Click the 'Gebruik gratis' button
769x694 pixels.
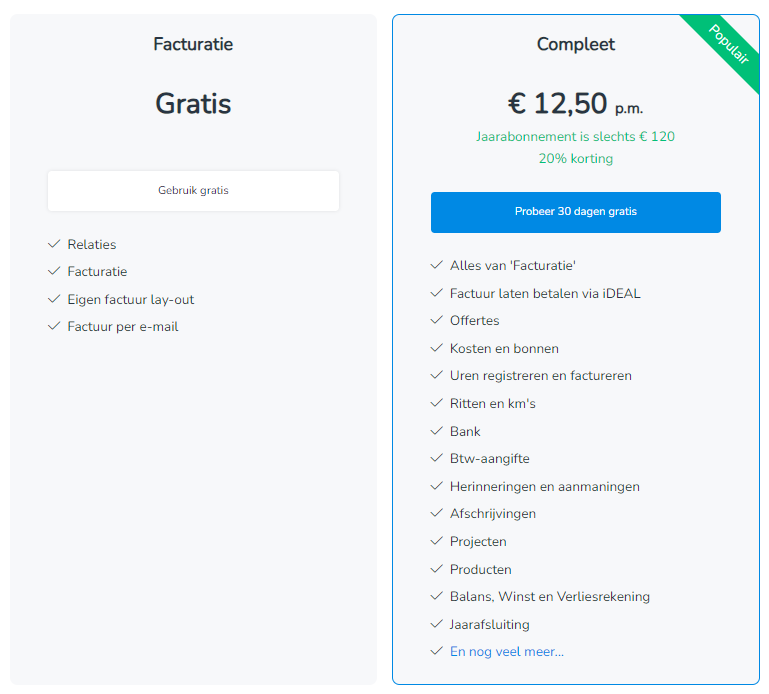pos(193,190)
